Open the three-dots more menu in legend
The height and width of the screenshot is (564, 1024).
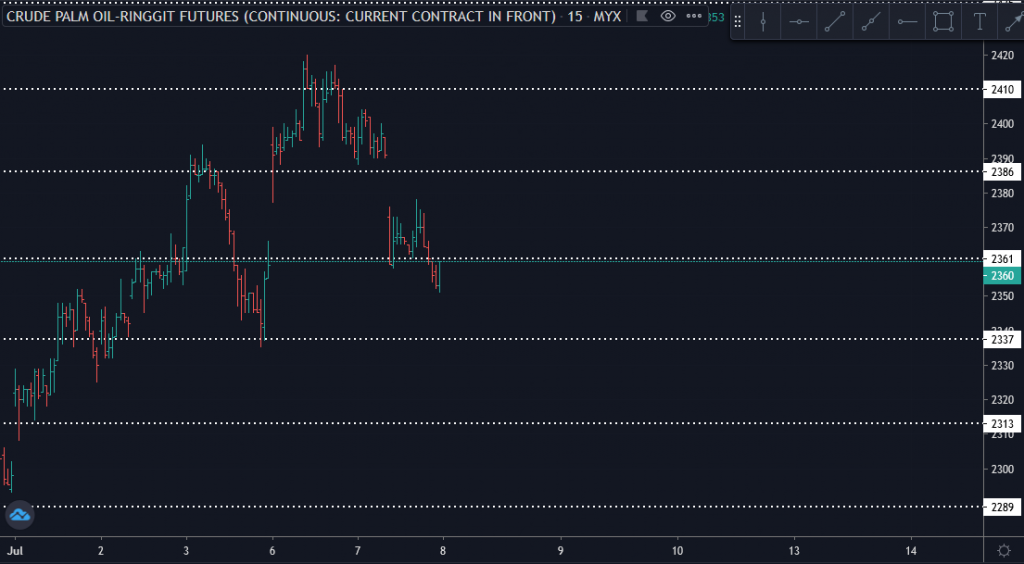click(692, 17)
